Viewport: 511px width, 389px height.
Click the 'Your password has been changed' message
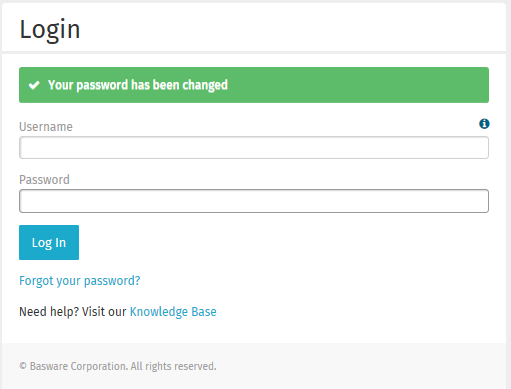tap(138, 85)
